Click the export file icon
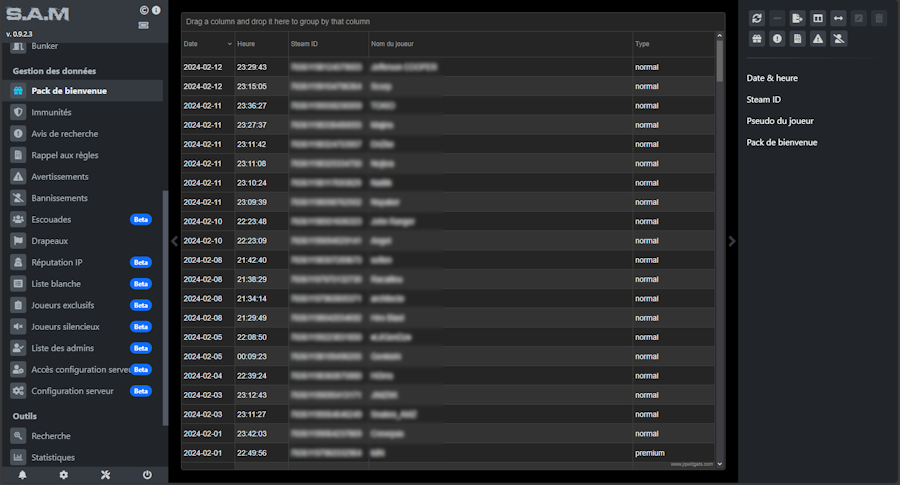This screenshot has height=485, width=900. (797, 18)
